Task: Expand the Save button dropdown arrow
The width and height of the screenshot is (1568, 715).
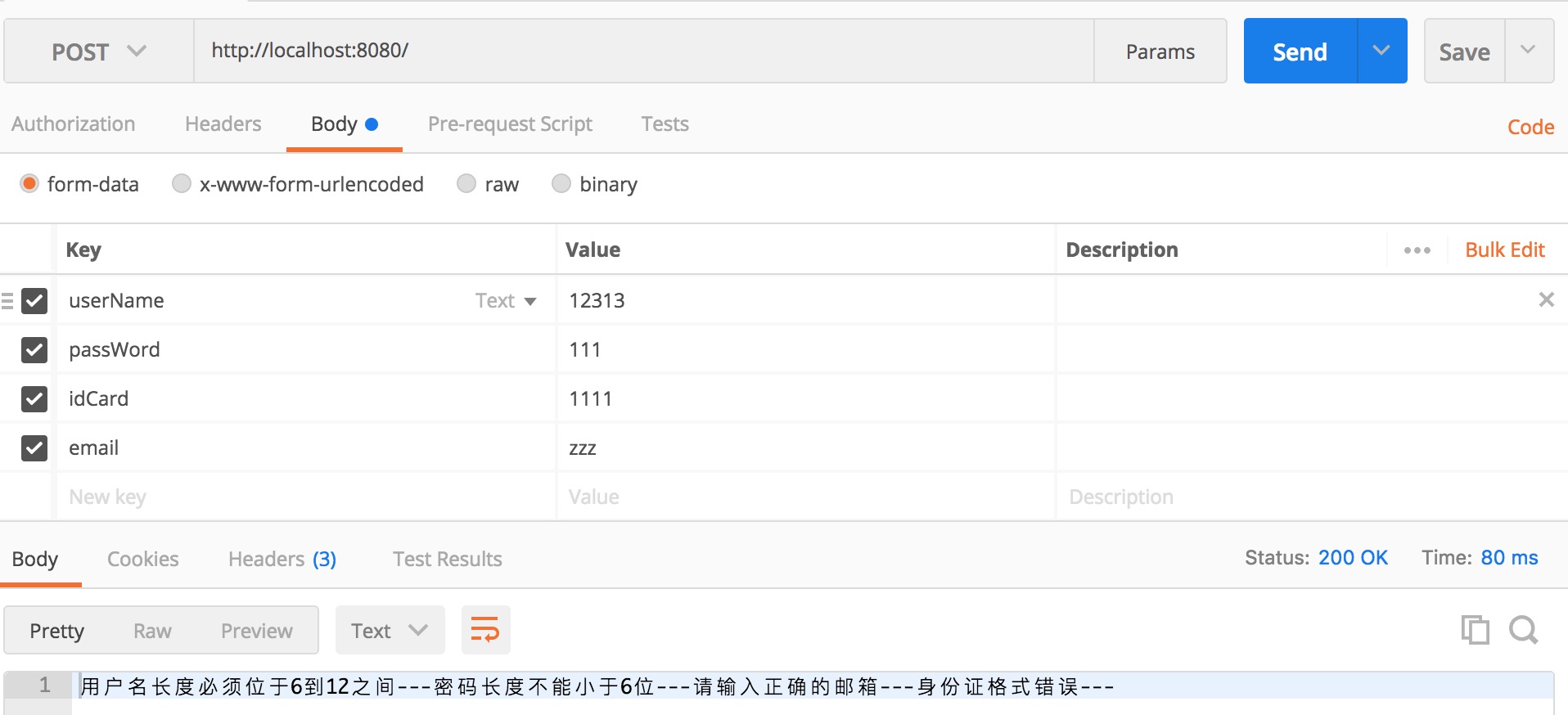Action: pyautogui.click(x=1528, y=52)
